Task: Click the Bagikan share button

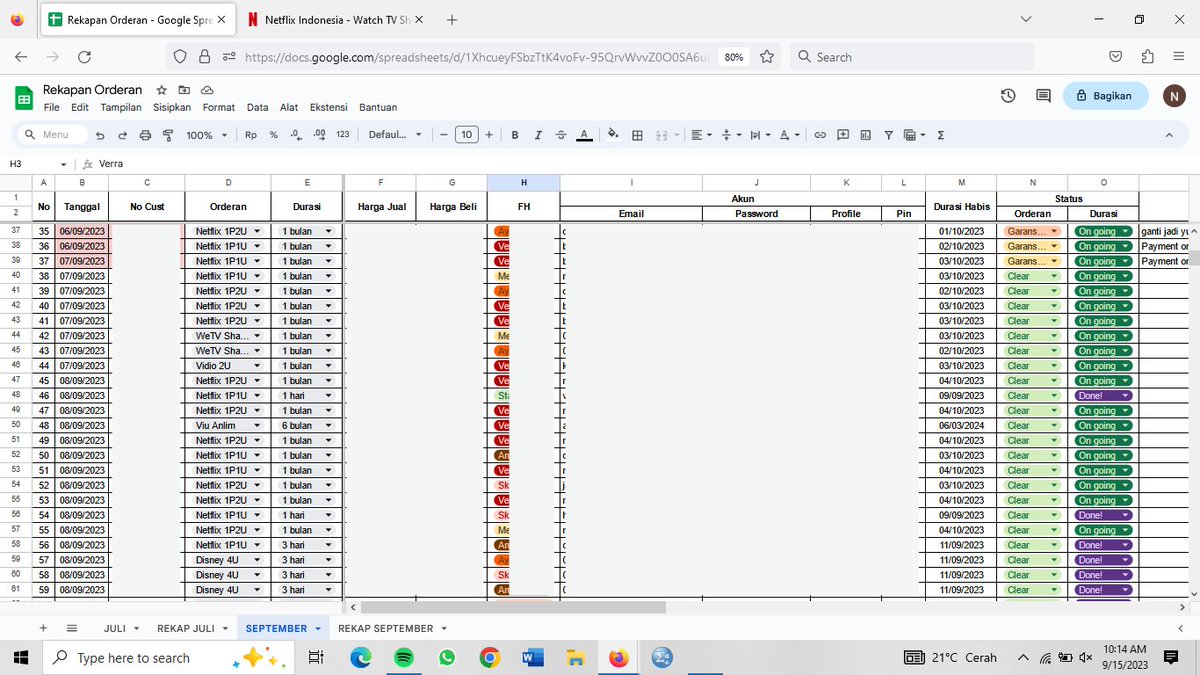Action: tap(1105, 95)
